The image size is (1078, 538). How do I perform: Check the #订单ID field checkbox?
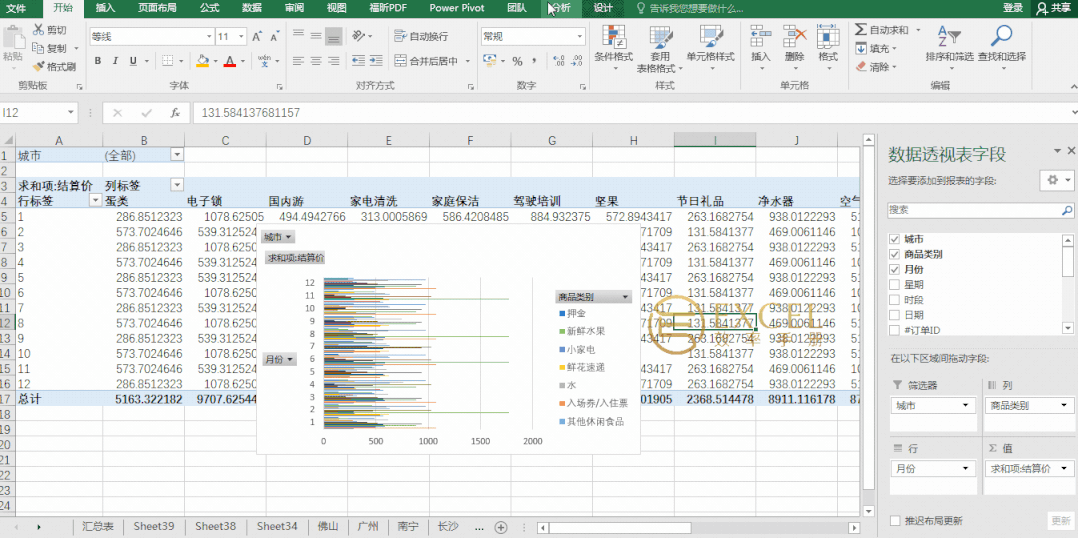[894, 330]
